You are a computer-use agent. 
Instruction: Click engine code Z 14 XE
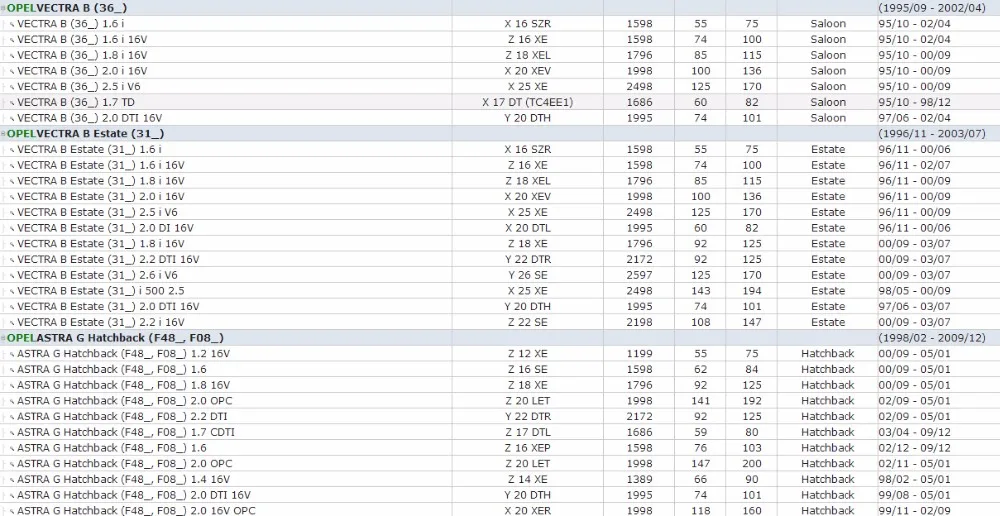[x=527, y=479]
